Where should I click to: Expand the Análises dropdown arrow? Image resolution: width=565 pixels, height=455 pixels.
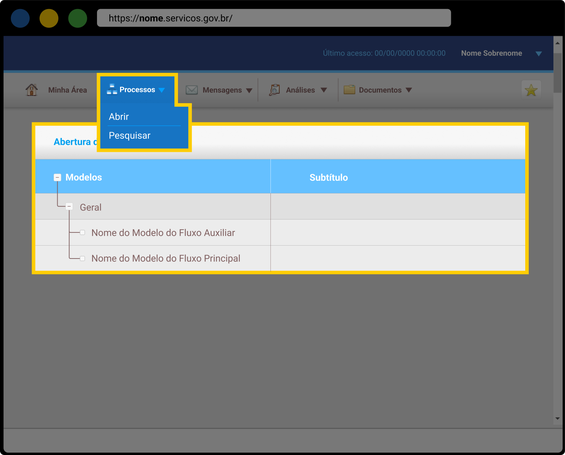[324, 90]
